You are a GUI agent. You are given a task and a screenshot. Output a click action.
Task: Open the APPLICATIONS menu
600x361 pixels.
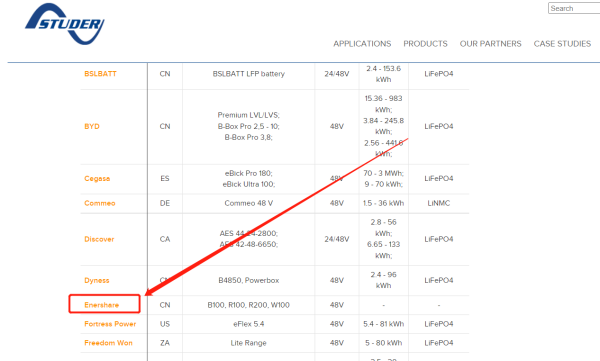click(x=362, y=44)
